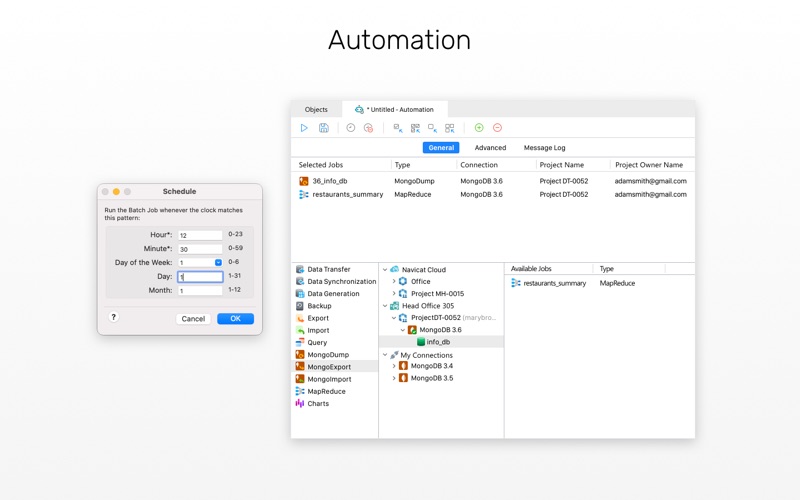Click the Select All Jobs toolbar icon
The height and width of the screenshot is (500, 800).
[415, 128]
